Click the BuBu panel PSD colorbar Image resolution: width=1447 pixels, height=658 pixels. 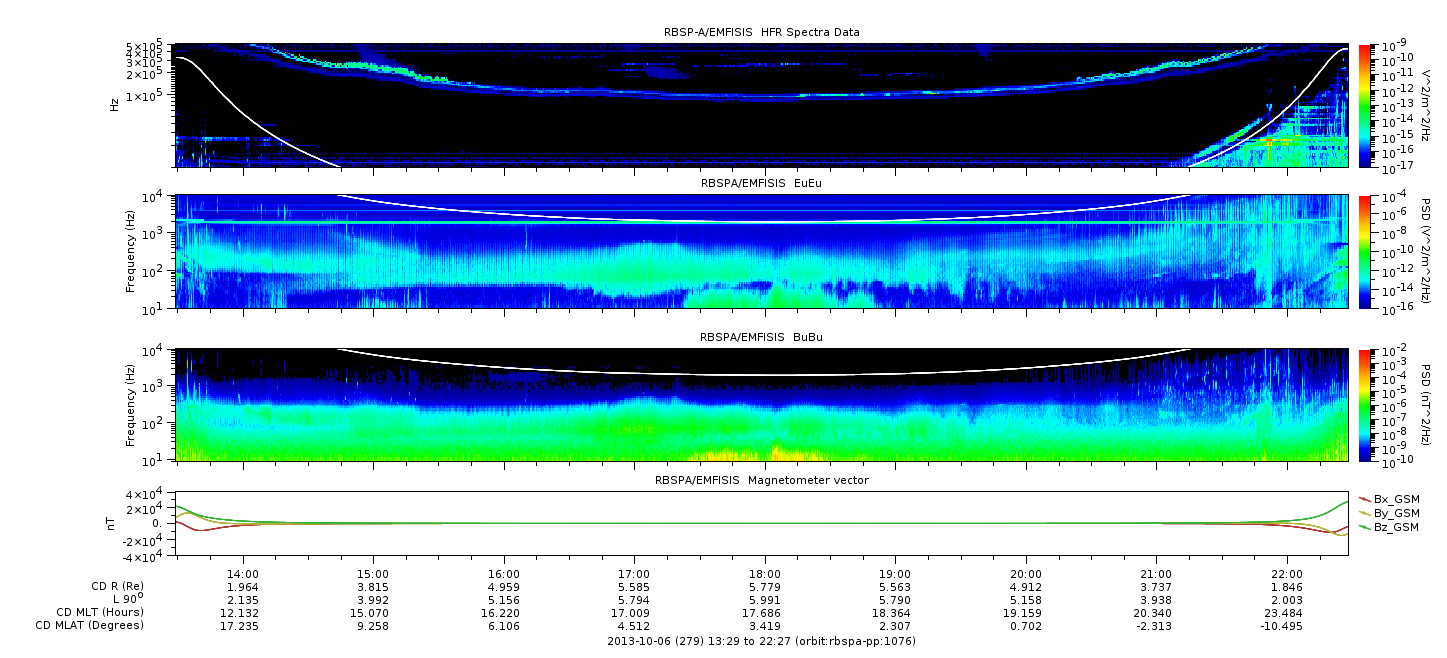(1365, 404)
